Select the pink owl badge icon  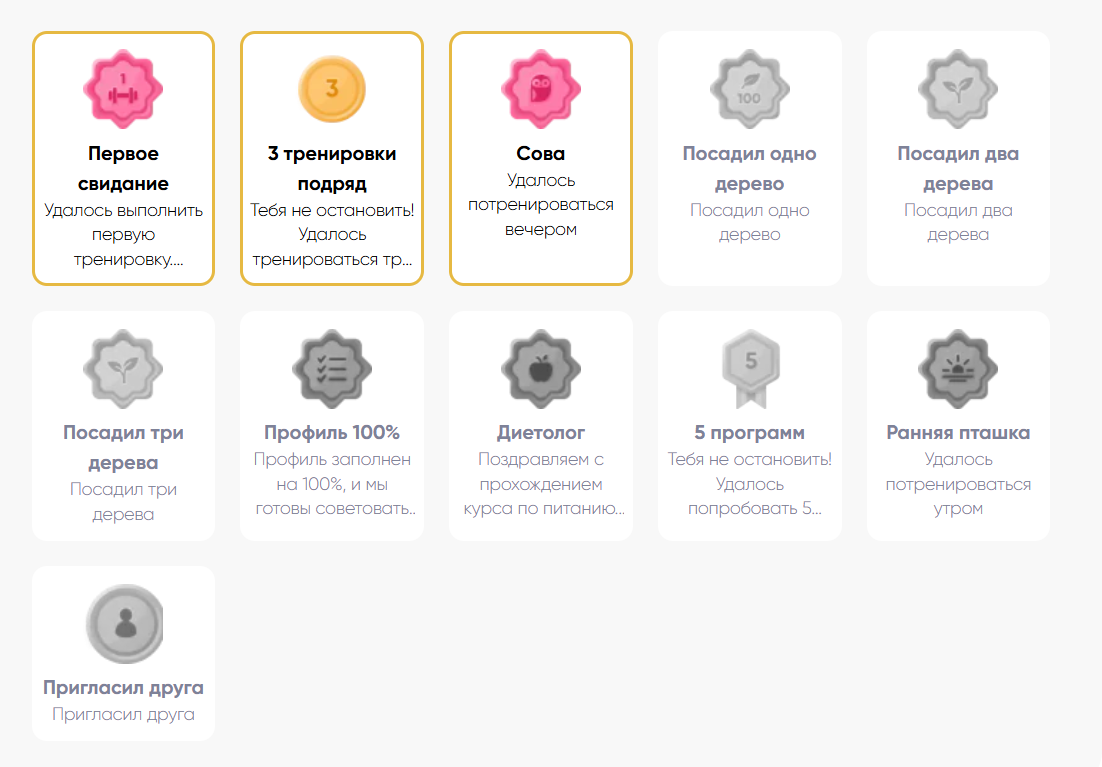click(x=540, y=89)
